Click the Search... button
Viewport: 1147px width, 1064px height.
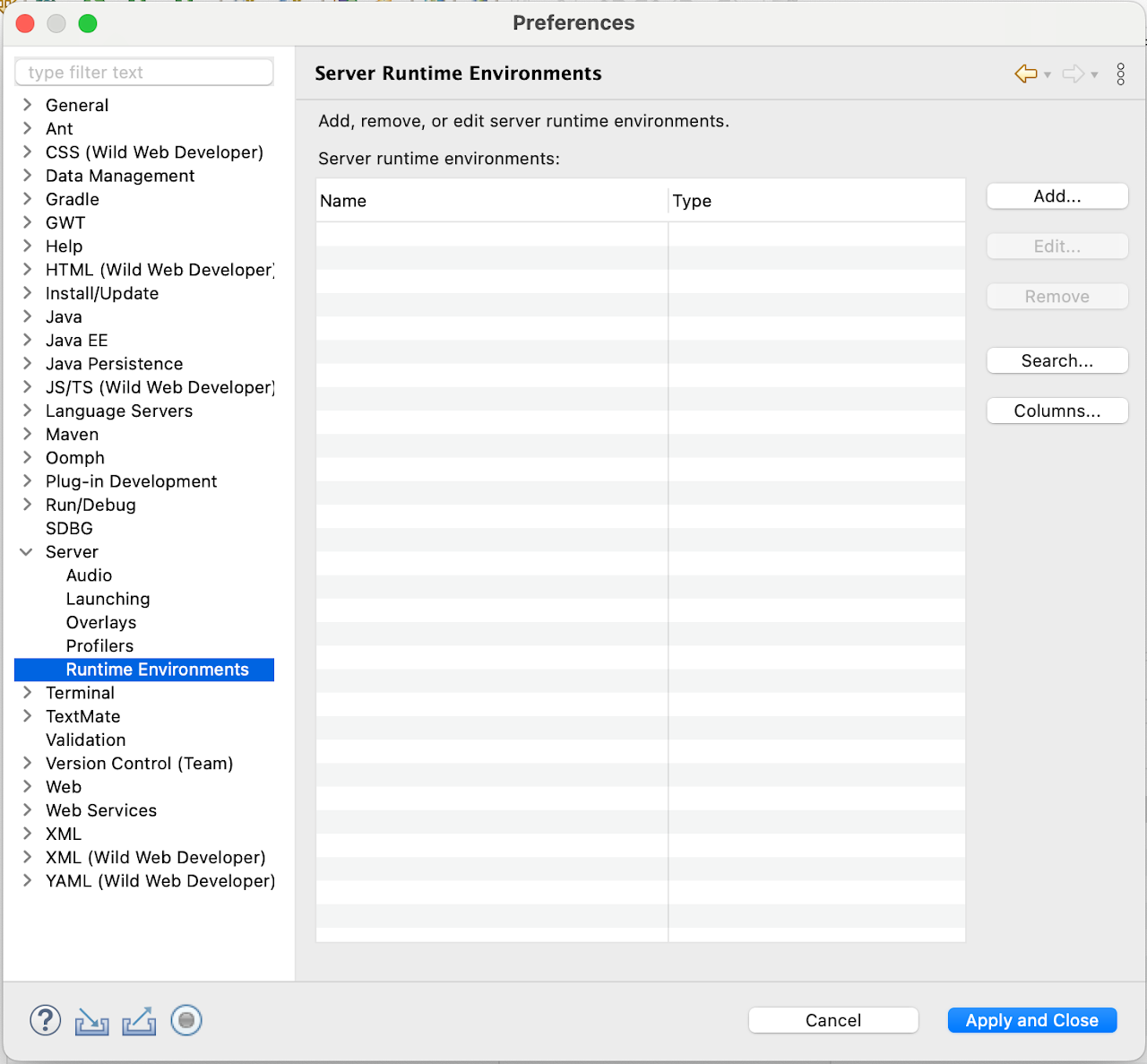[1057, 360]
